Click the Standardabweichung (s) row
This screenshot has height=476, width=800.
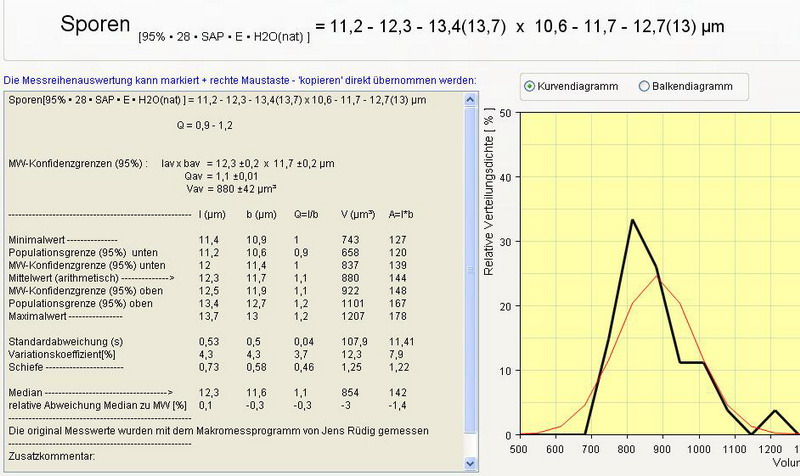point(64,343)
